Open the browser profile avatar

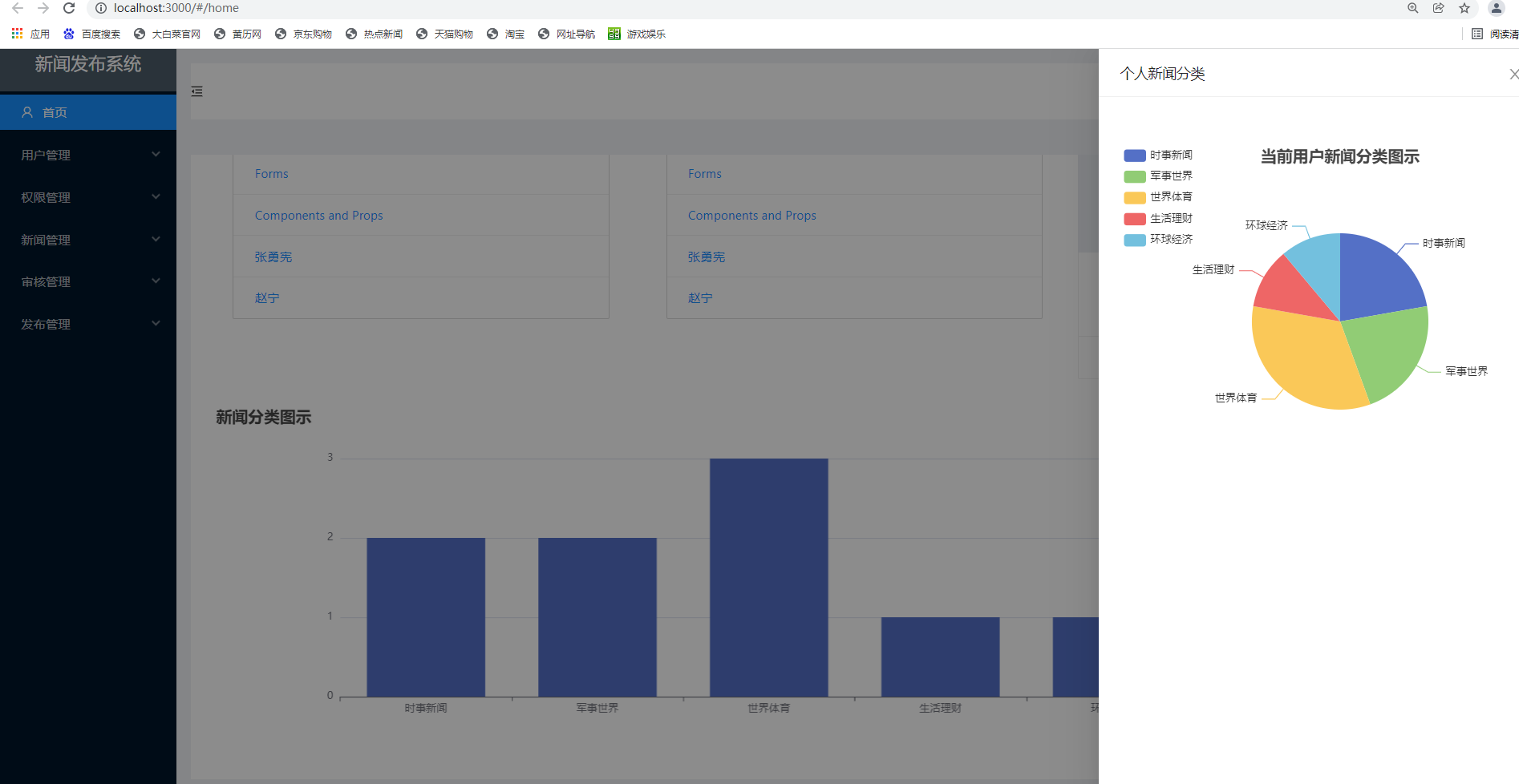(x=1497, y=8)
